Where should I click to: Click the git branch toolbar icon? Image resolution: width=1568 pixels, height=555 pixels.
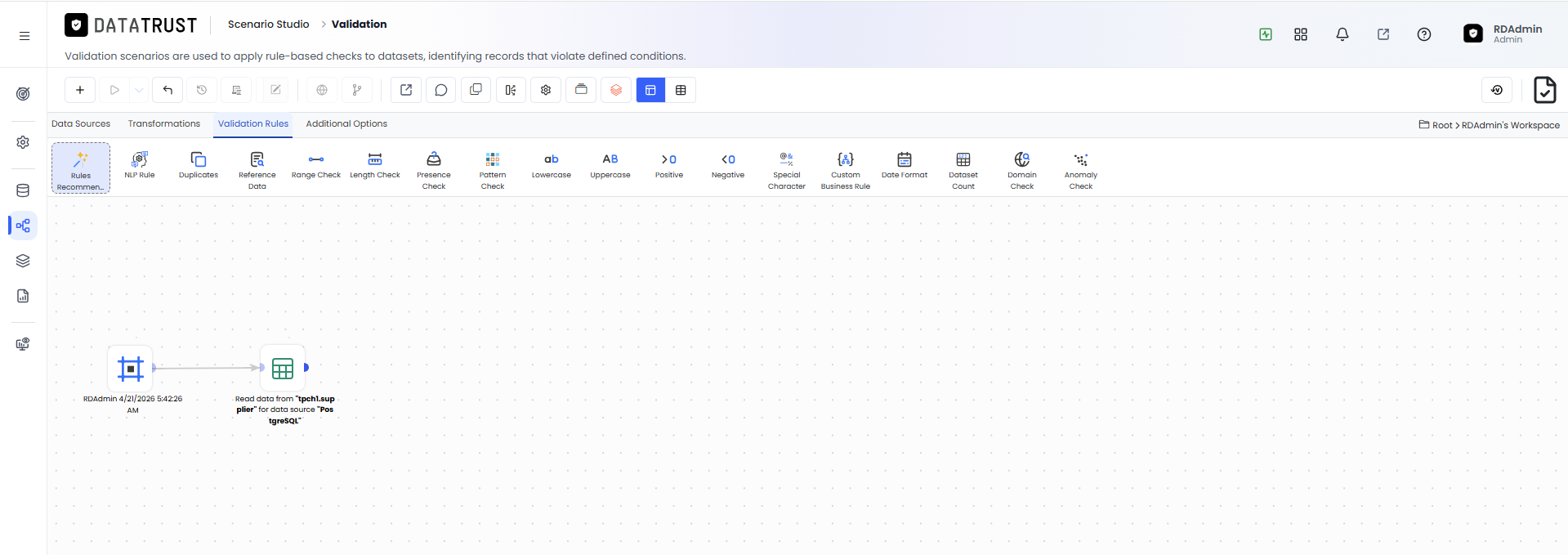tap(357, 90)
